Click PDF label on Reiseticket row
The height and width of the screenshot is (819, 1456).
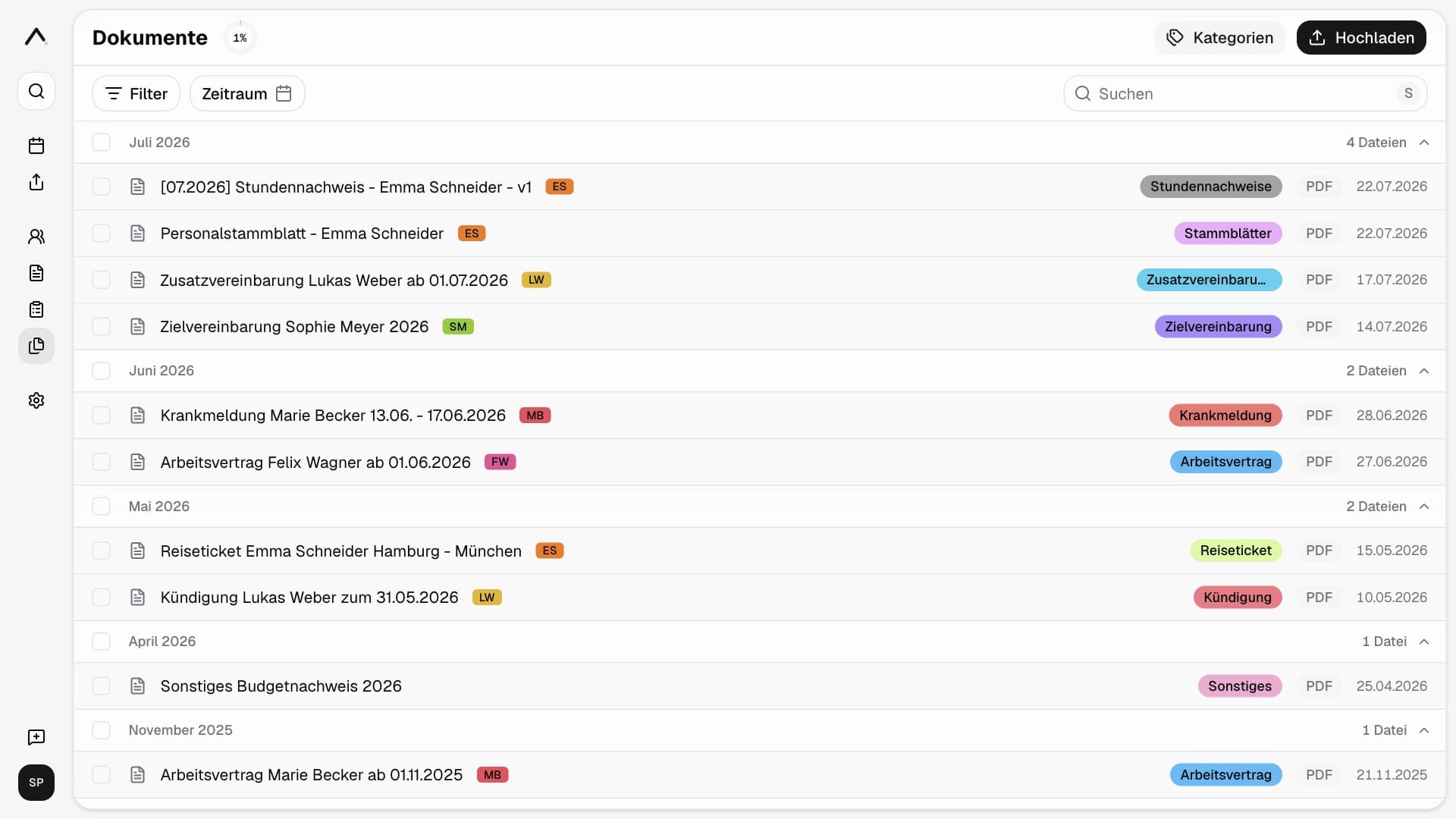click(x=1319, y=551)
